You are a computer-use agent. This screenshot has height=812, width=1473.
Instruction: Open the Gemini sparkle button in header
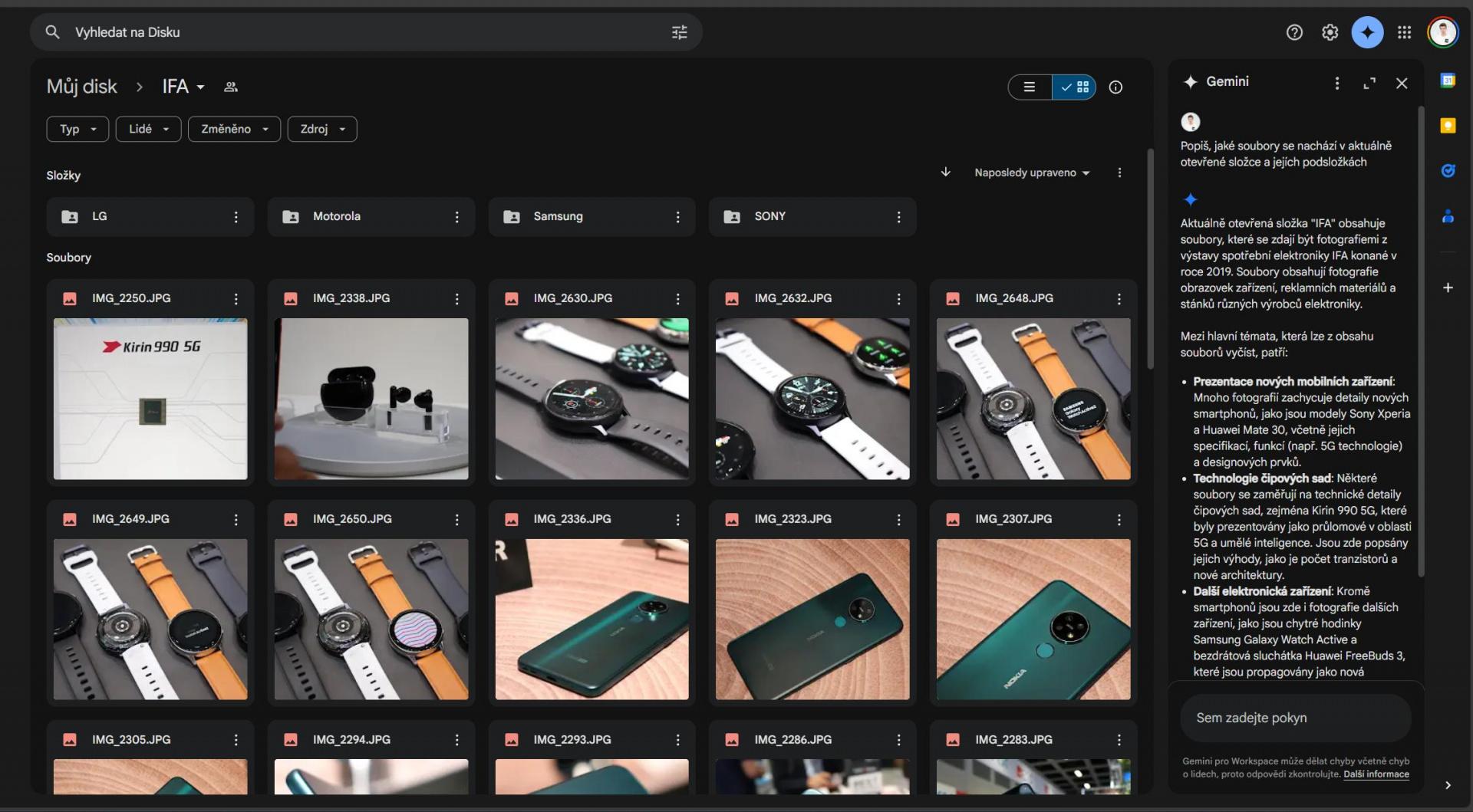(x=1367, y=32)
